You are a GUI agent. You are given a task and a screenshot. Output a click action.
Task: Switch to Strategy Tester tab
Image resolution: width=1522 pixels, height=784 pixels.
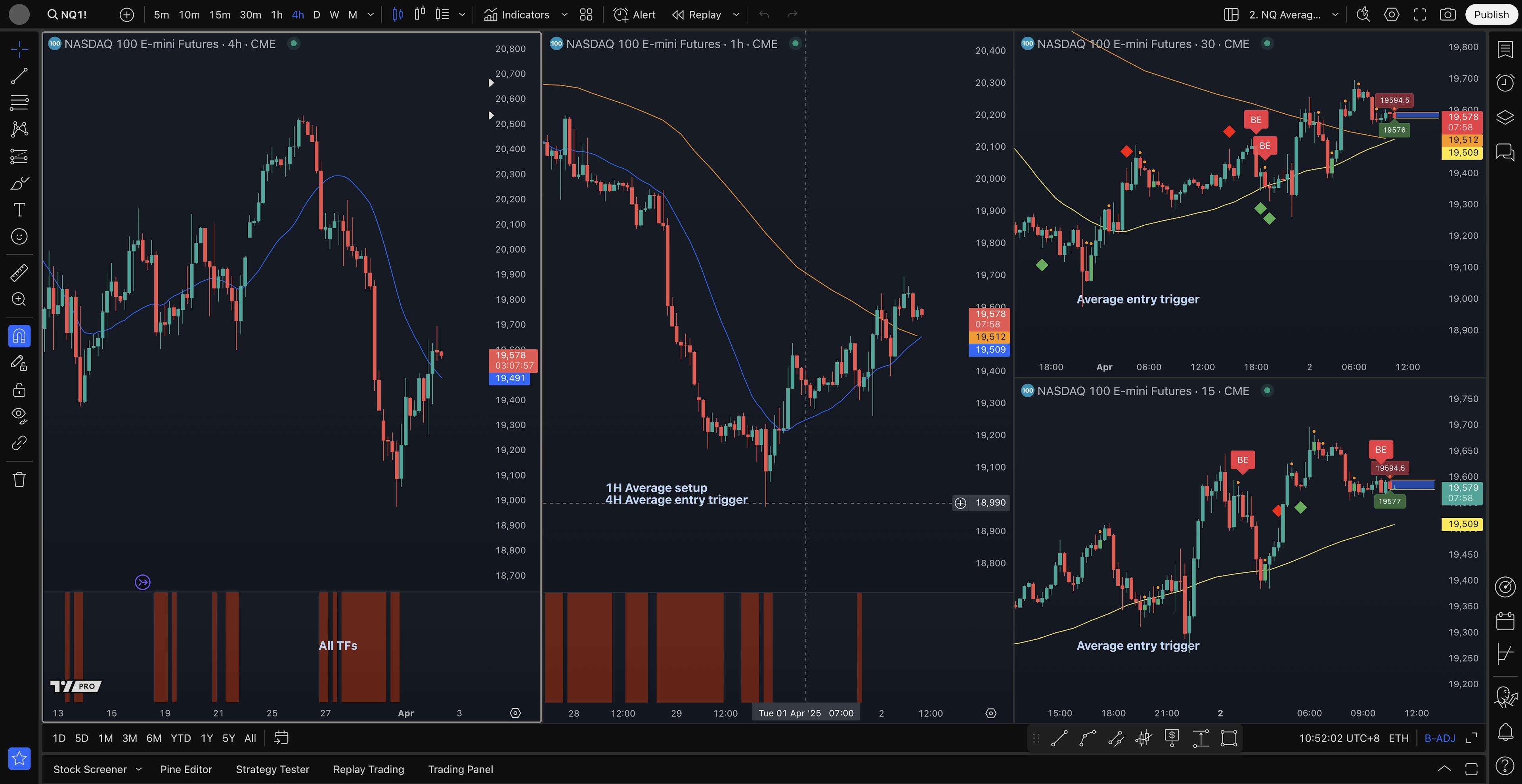(272, 769)
